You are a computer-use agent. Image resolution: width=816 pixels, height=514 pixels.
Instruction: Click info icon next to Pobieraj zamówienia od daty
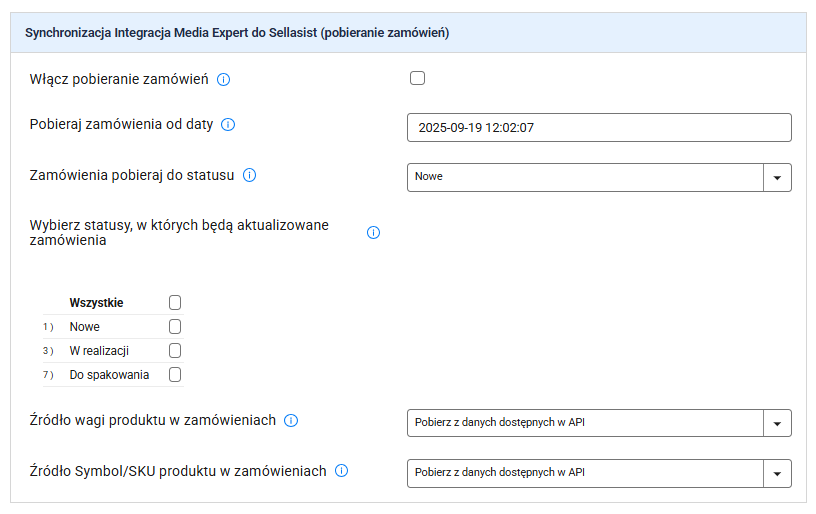click(228, 125)
